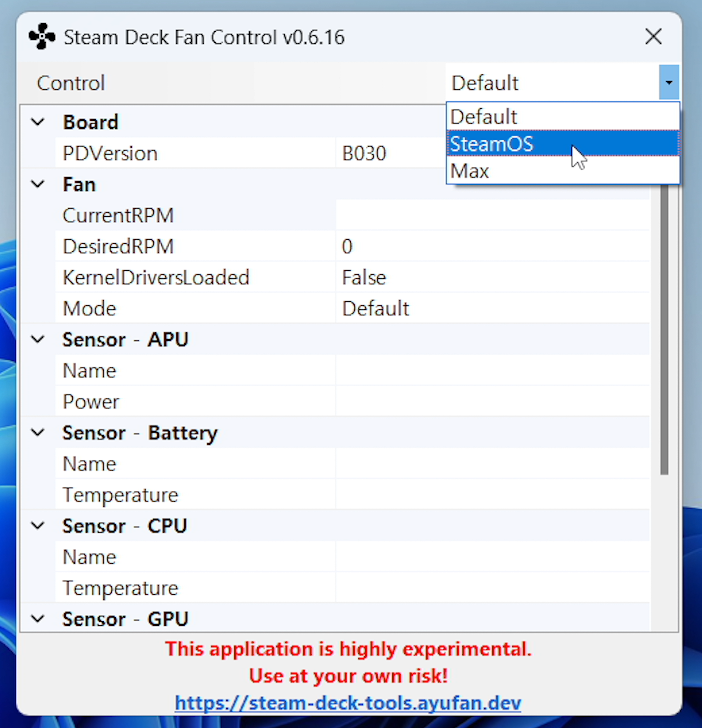Image resolution: width=702 pixels, height=728 pixels.
Task: Collapse the Board section
Action: (38, 122)
